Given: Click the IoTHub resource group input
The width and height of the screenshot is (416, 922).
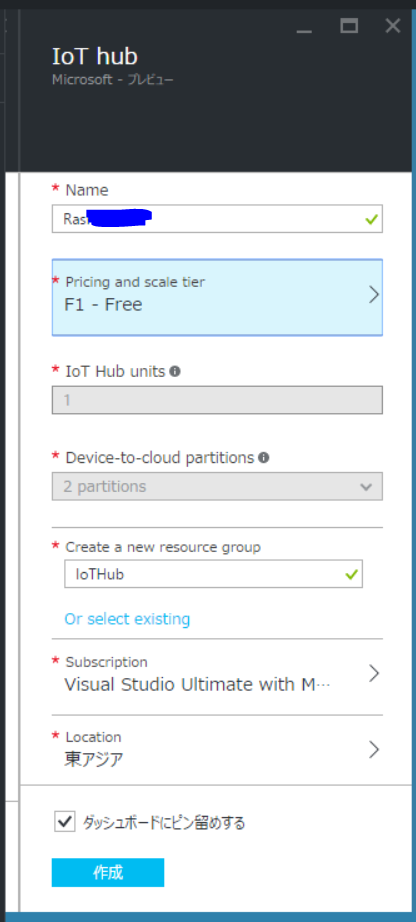Looking at the screenshot, I should [x=213, y=574].
